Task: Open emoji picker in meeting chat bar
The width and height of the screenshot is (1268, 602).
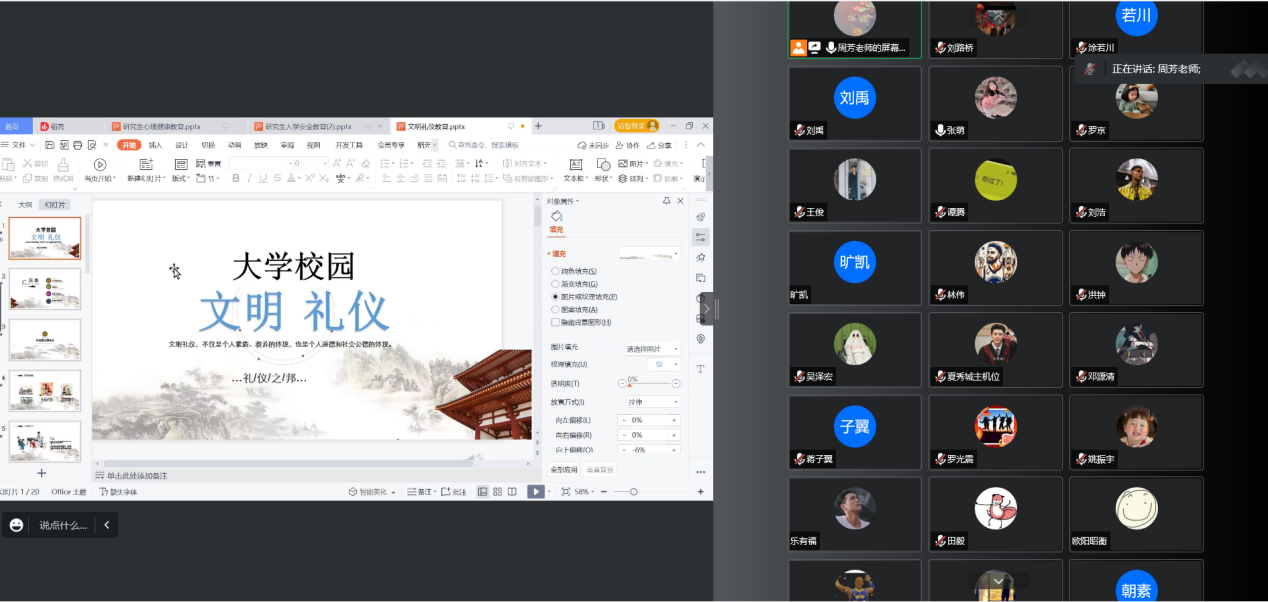Action: 17,525
